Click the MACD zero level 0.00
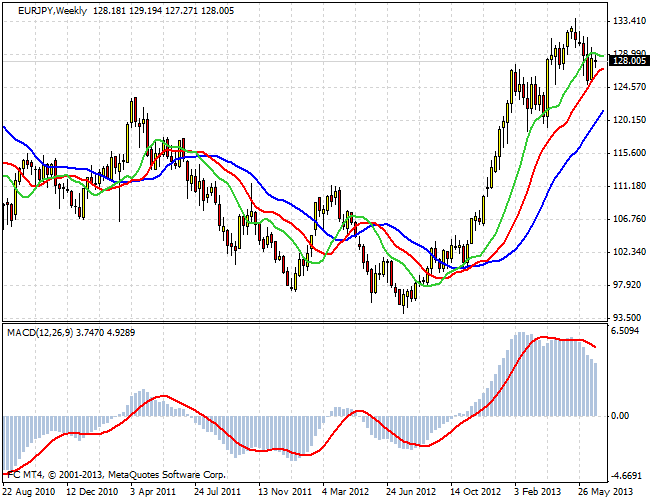Screen dimensions: 650x500 click(620, 415)
